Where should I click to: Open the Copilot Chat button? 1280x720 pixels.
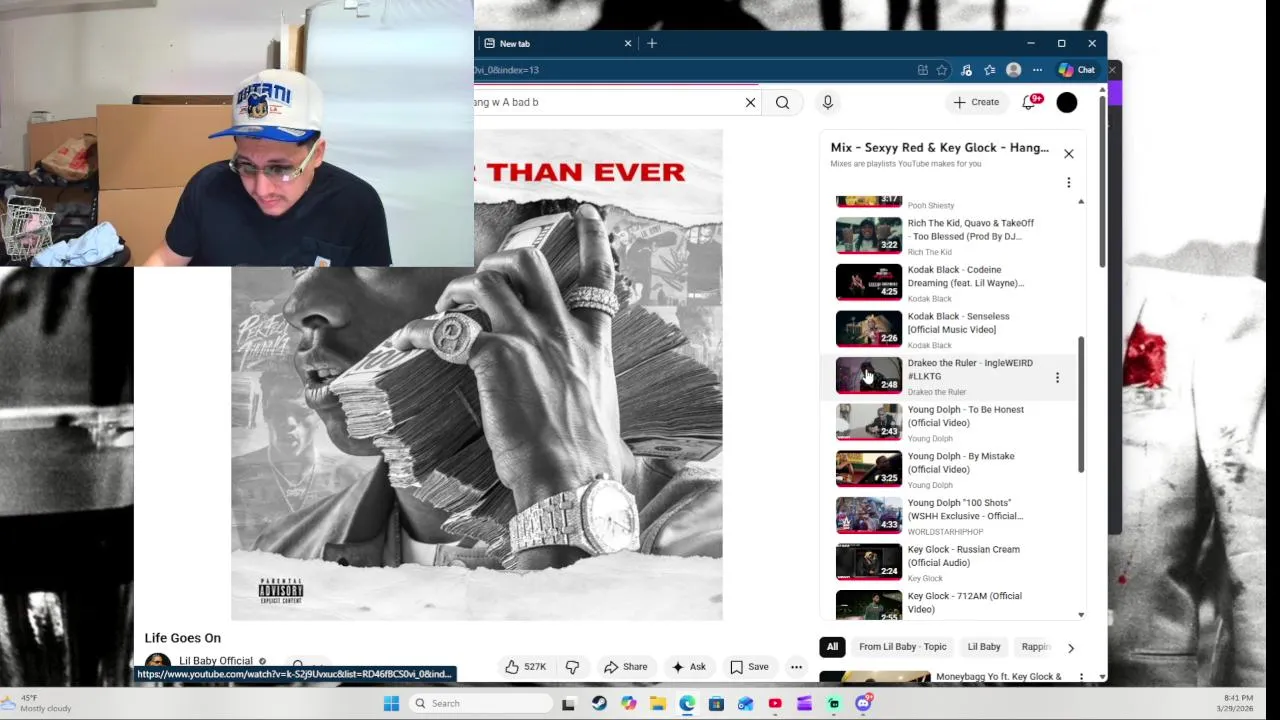(1077, 70)
